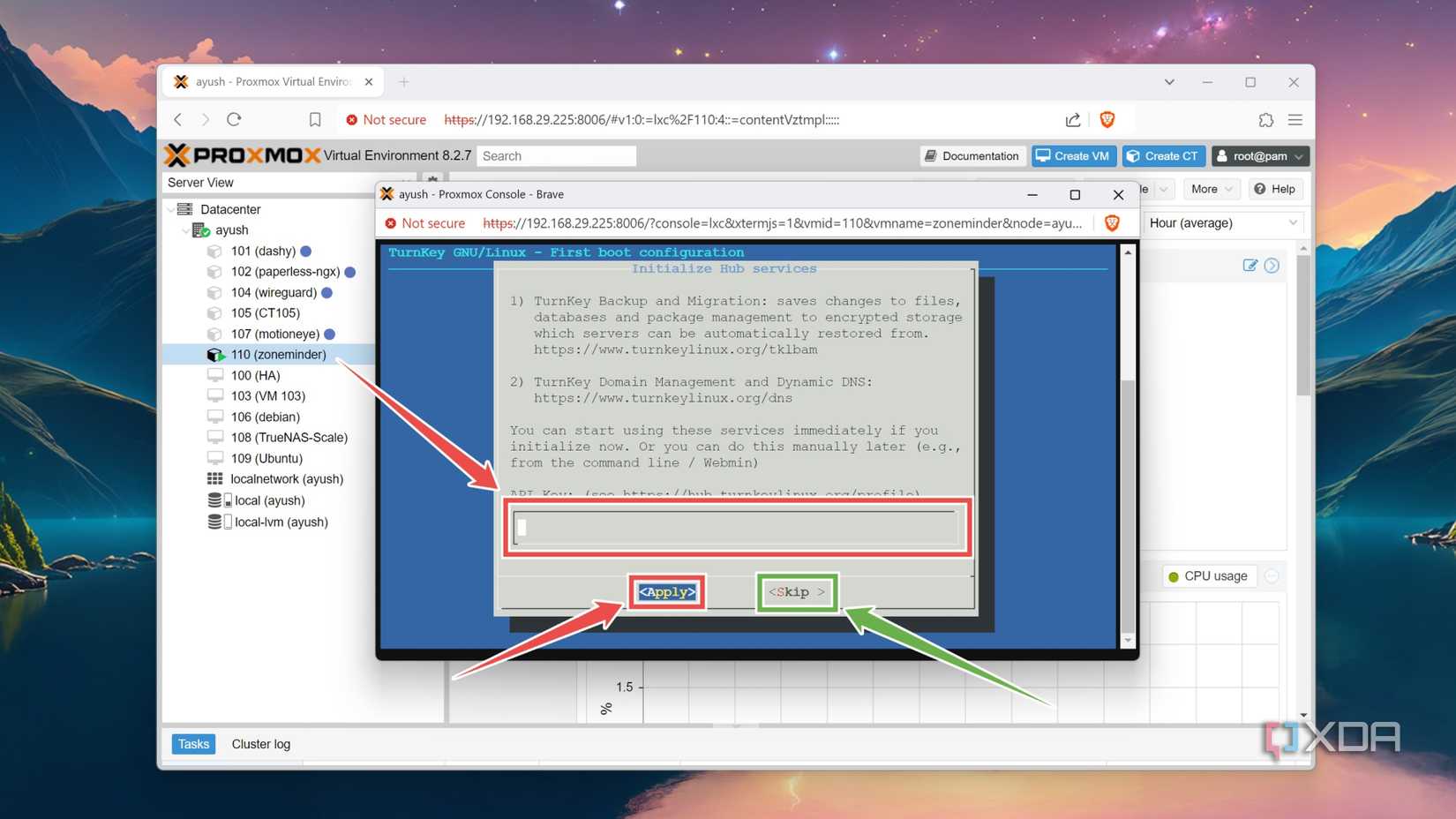Select container 101 (dashy)
The height and width of the screenshot is (819, 1456).
(x=263, y=252)
